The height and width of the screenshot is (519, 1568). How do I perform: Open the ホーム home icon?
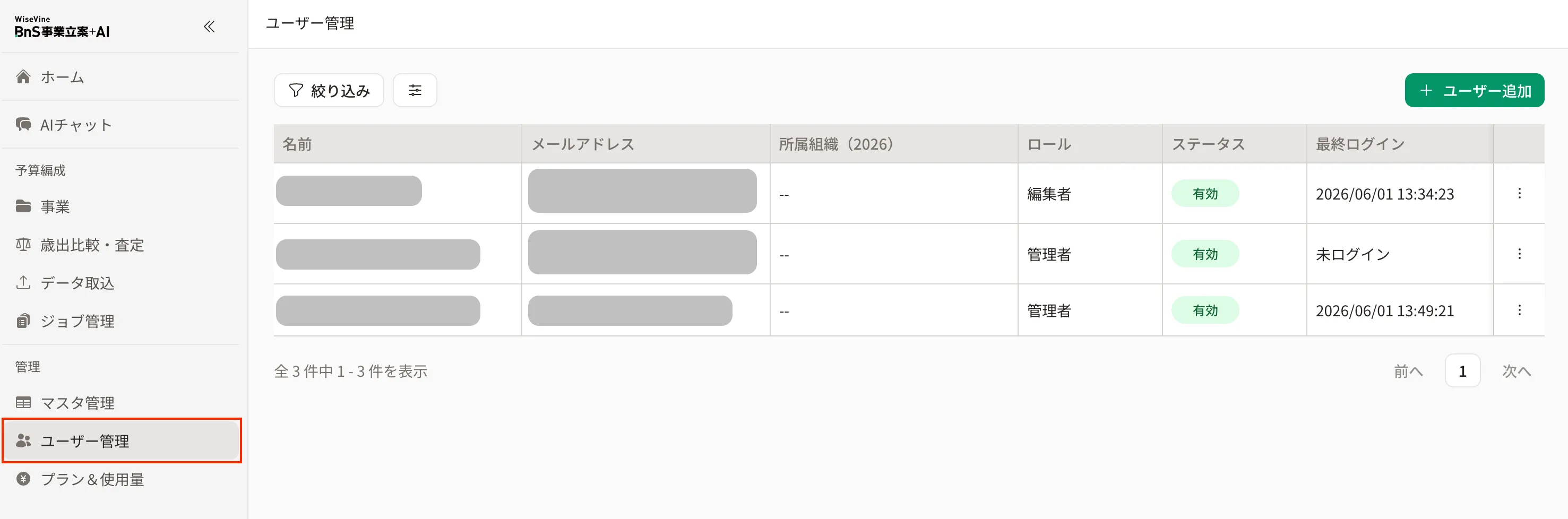pos(23,76)
